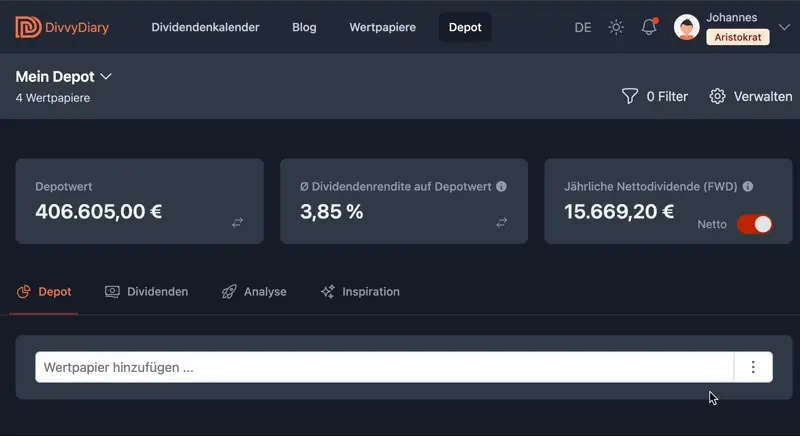Screen dimensions: 800x436
Task: Expand the Mein Depot dropdown
Action: coord(106,76)
